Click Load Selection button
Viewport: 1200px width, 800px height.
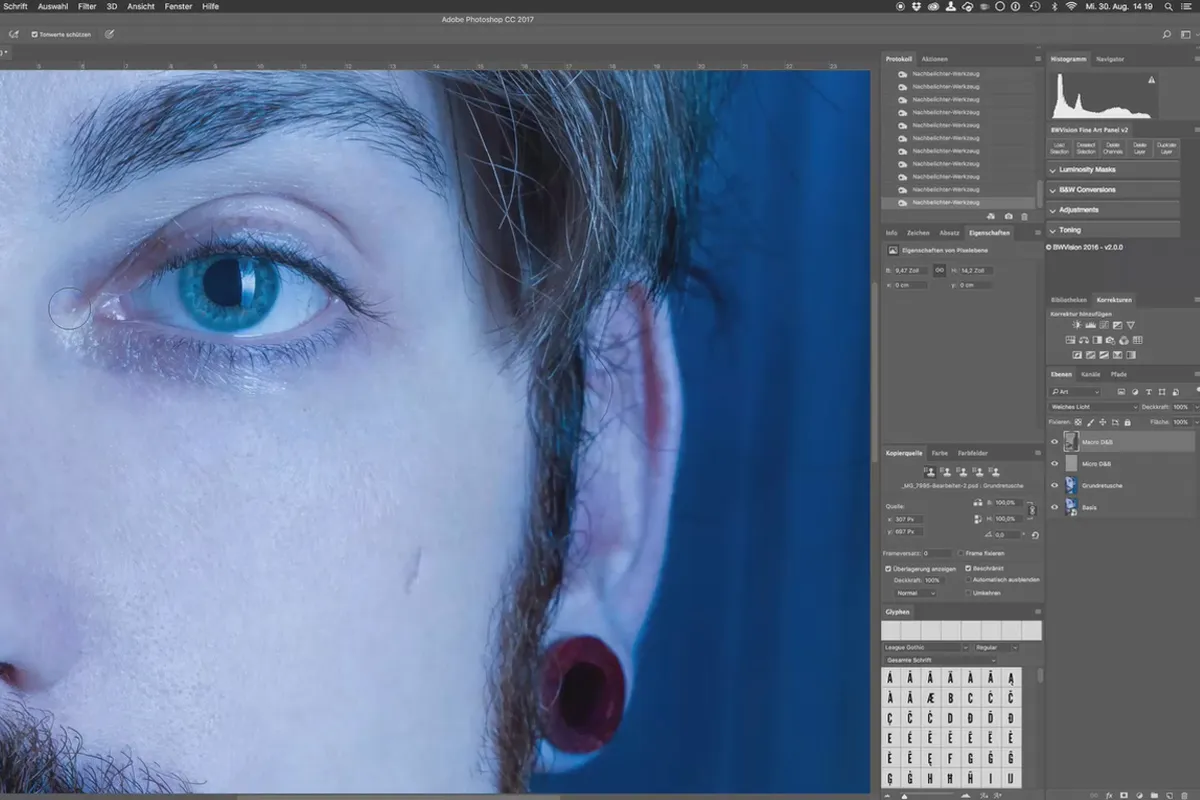tap(1059, 148)
